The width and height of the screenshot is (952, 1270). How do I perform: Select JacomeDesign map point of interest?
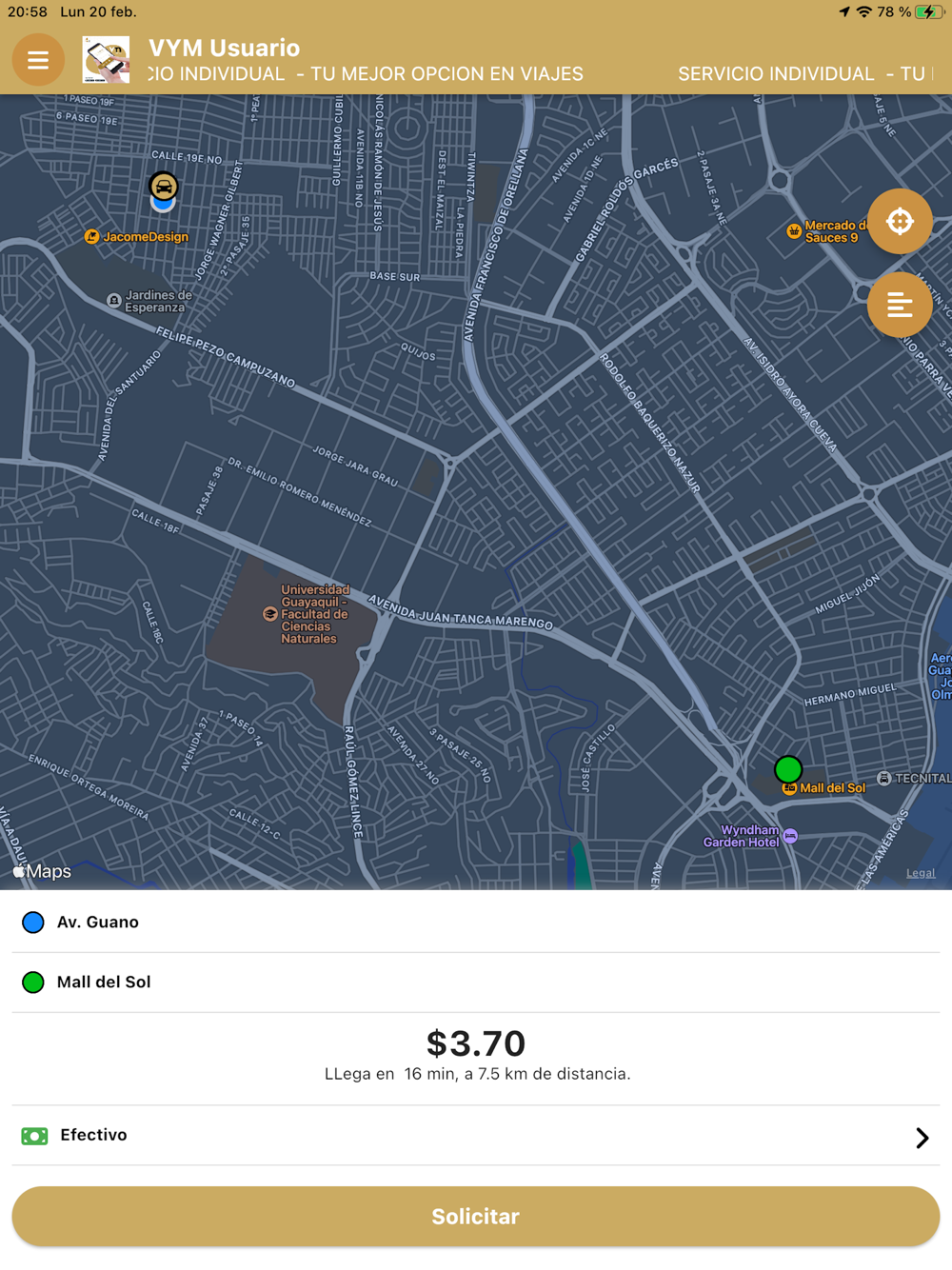(x=136, y=236)
